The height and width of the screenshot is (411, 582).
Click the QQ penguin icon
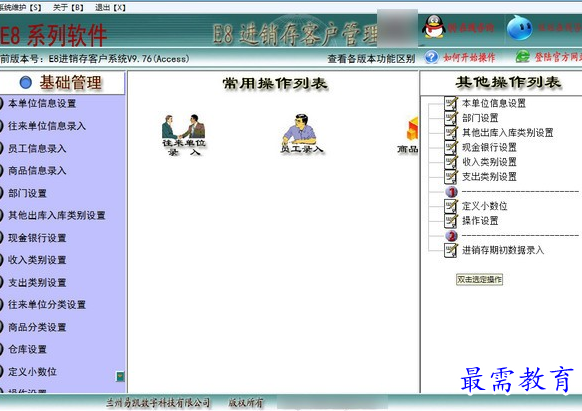coord(434,26)
